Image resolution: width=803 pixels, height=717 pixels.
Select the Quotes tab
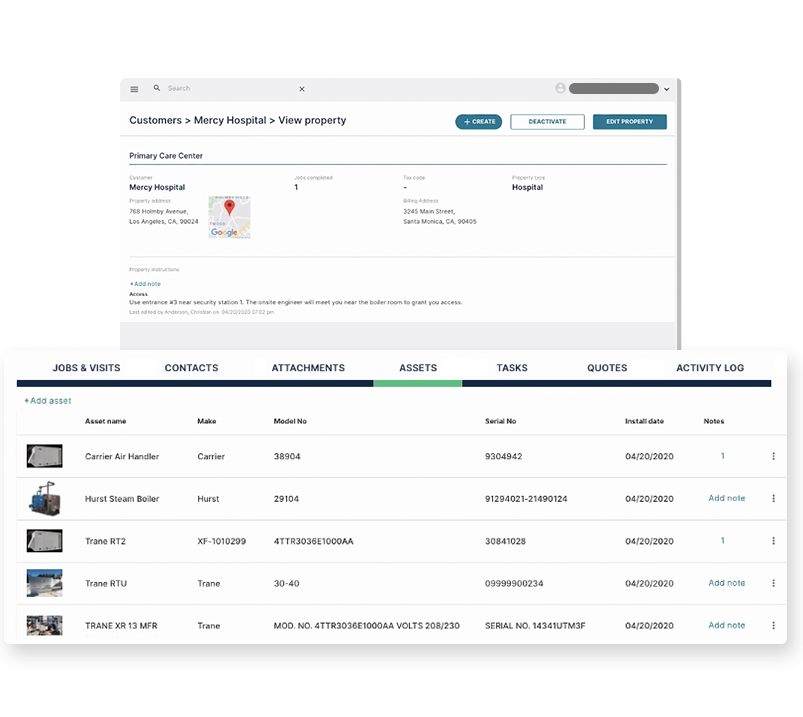[x=607, y=367]
